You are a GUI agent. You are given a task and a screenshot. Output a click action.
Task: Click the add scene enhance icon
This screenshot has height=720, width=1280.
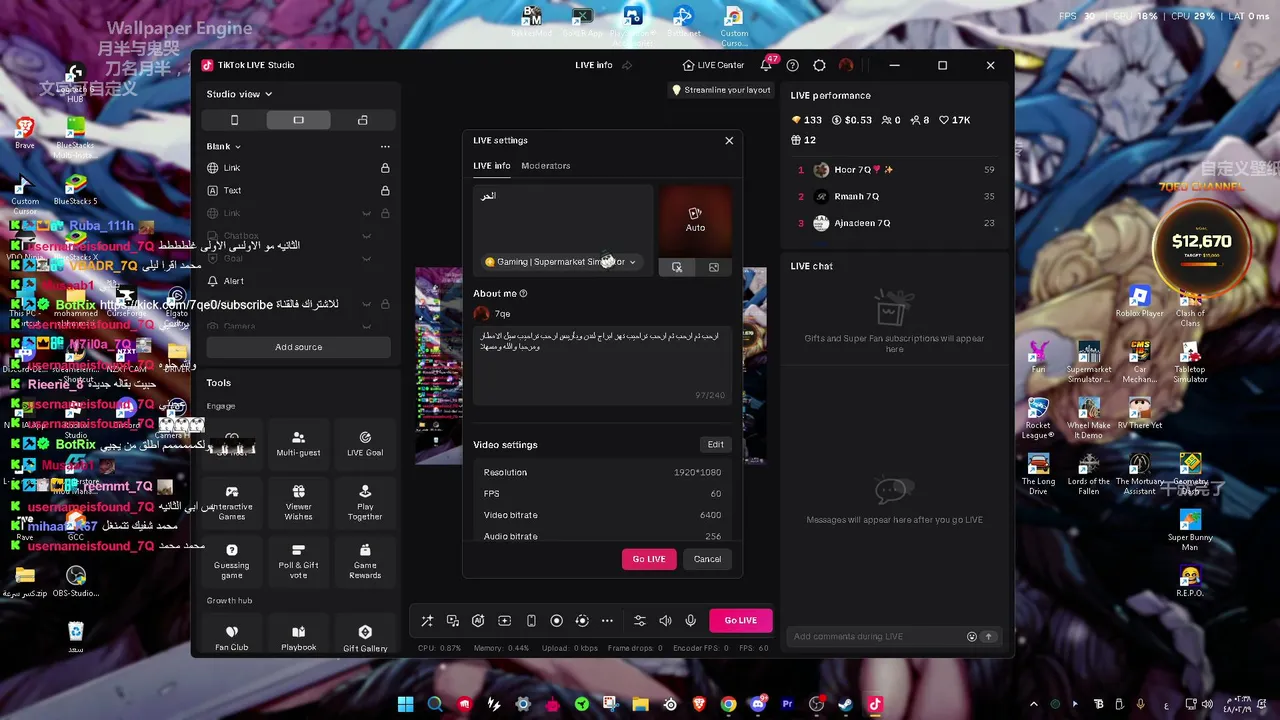[x=505, y=621]
